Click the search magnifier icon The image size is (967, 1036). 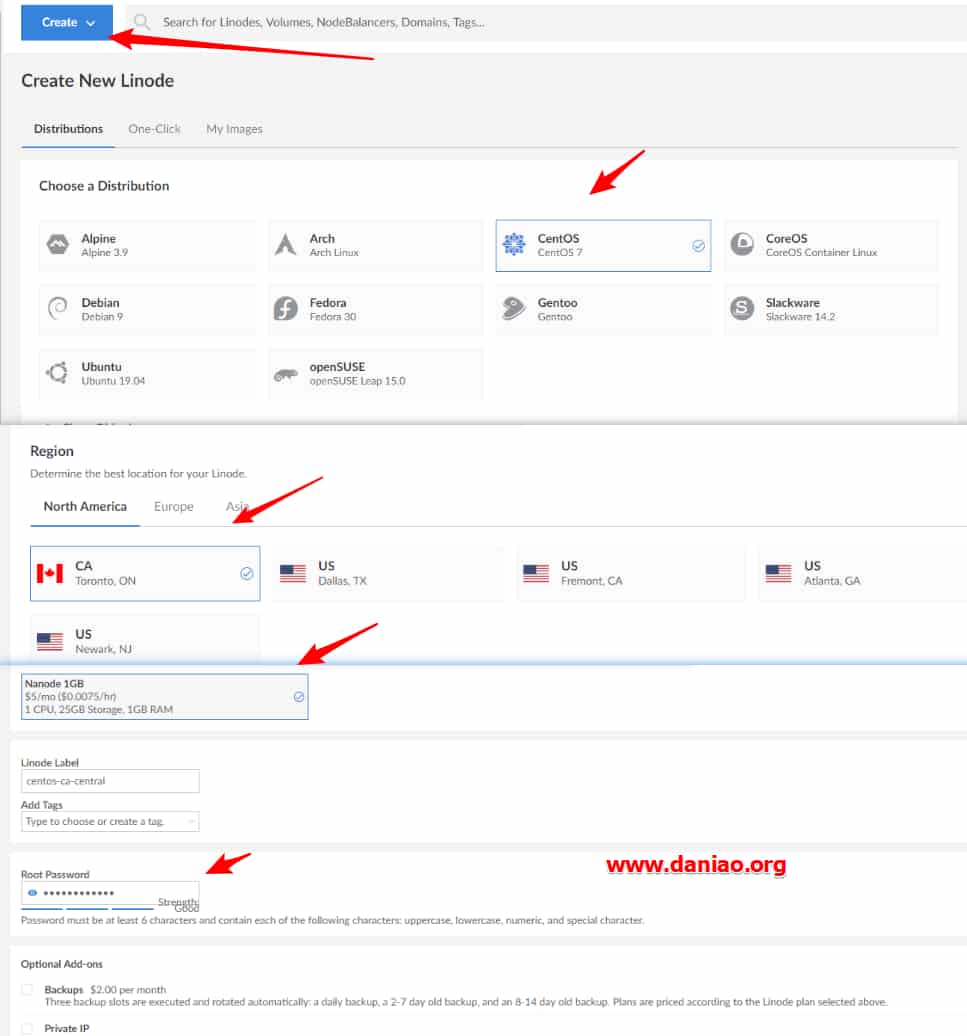(141, 22)
